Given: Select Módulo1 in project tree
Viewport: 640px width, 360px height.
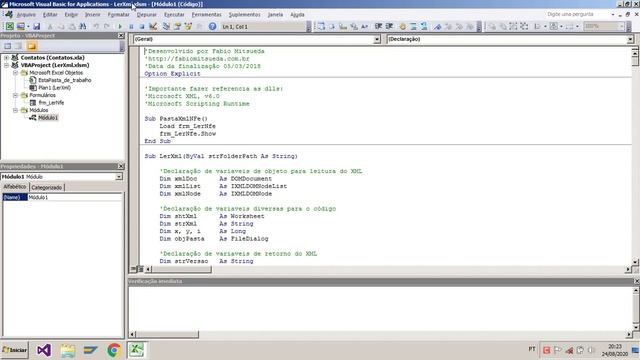Looking at the screenshot, I should [x=48, y=118].
